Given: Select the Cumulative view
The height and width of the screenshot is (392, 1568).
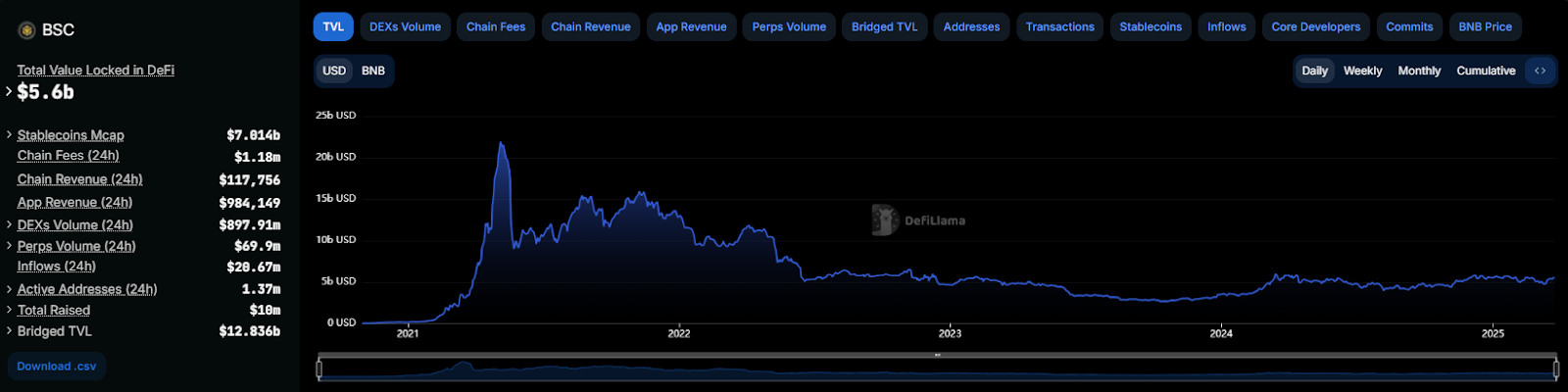Looking at the screenshot, I should tap(1486, 71).
